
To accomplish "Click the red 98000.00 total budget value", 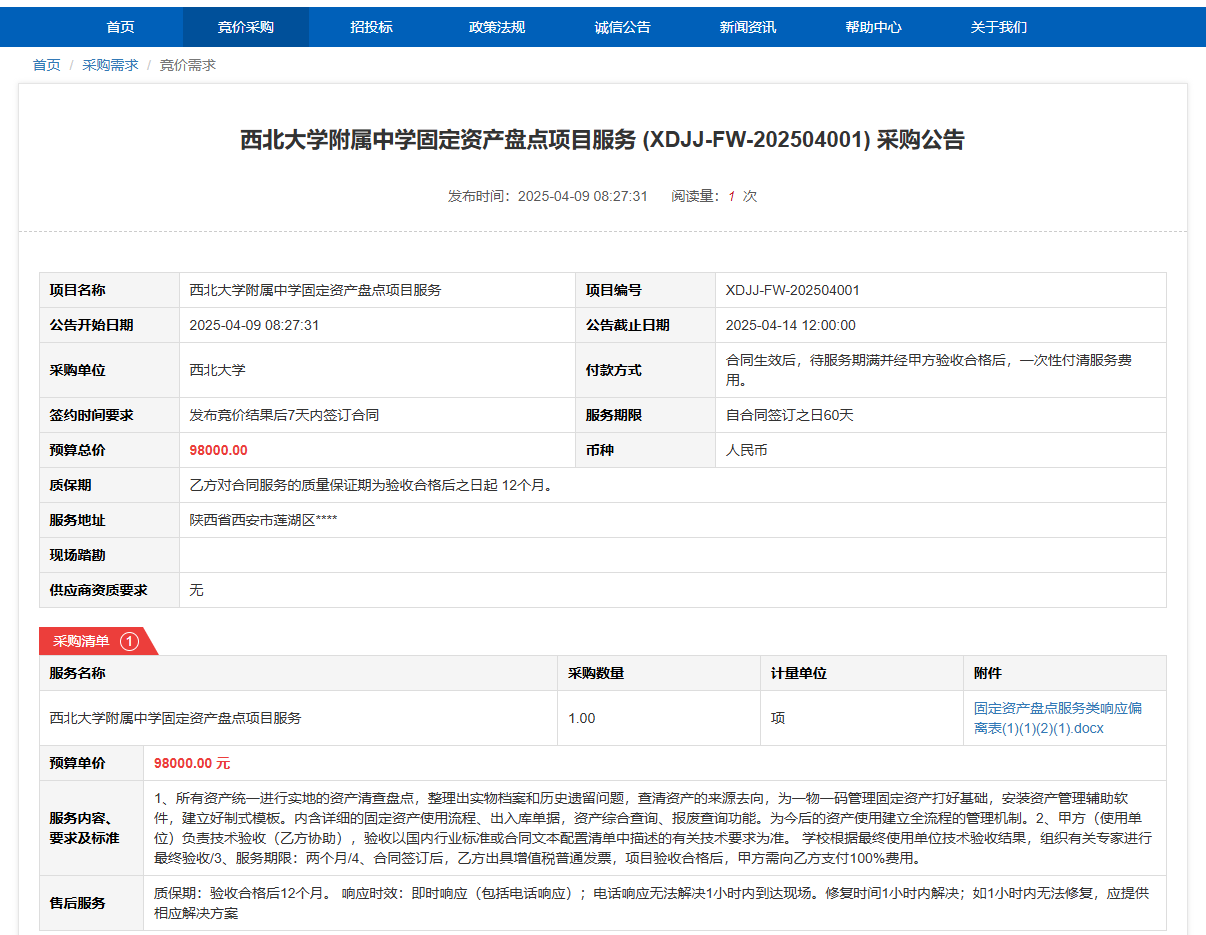I will (218, 450).
